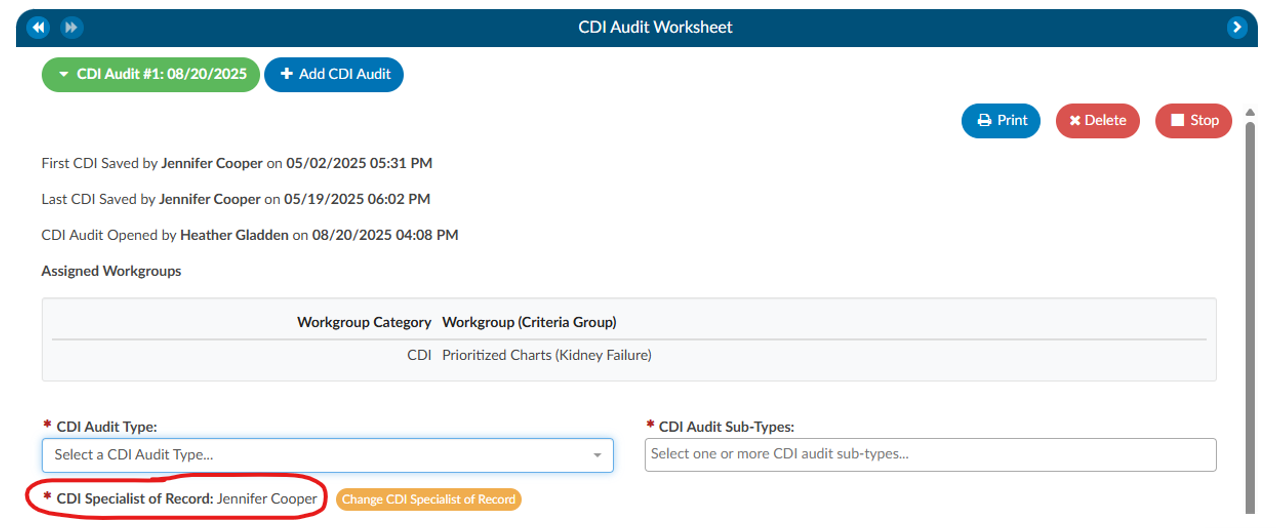Click the 'CDI Specialist of Record: Jennifer Cooper' text

pyautogui.click(x=187, y=498)
